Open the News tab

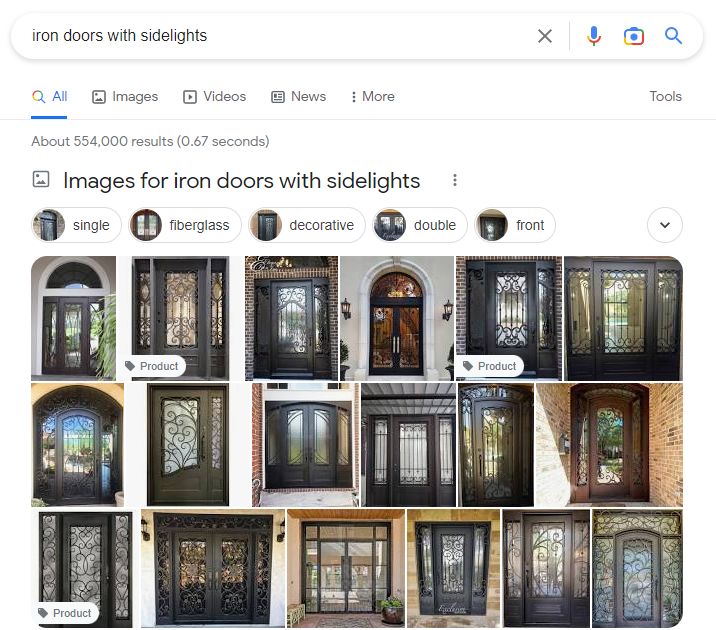tap(299, 97)
